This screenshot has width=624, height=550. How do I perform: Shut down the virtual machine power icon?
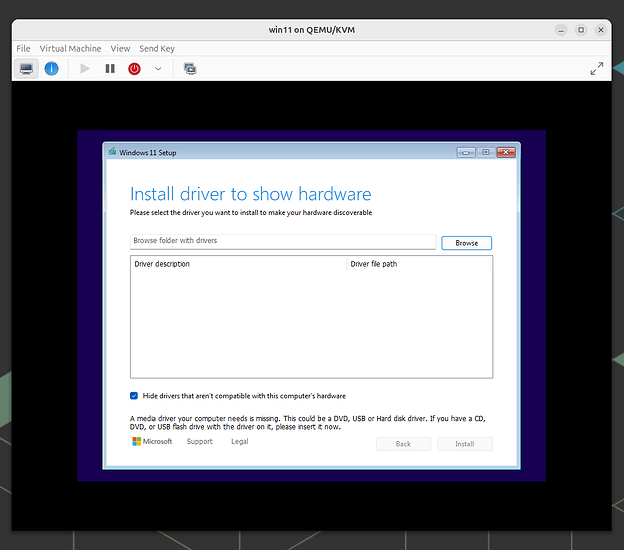[135, 69]
